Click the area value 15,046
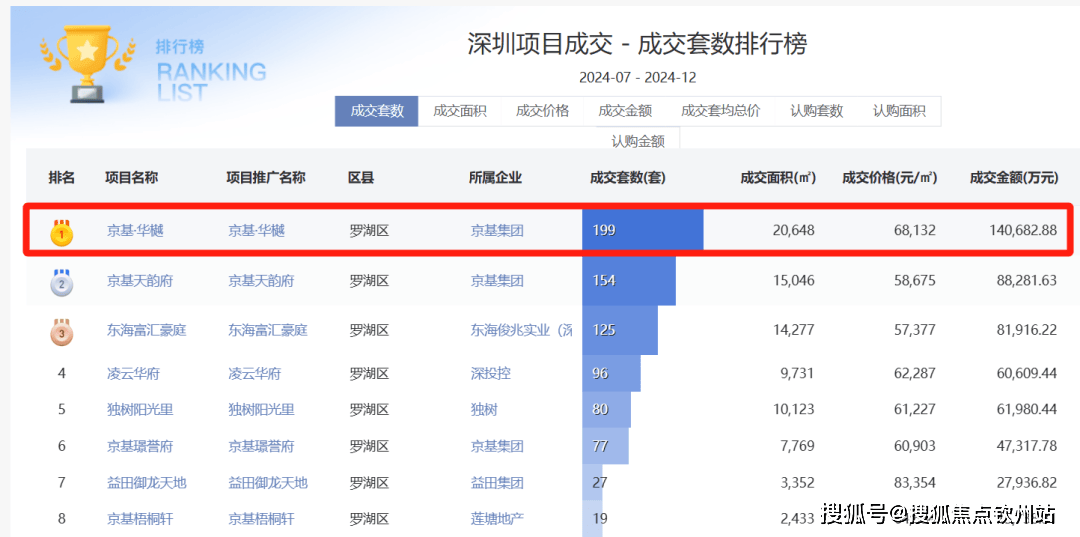The height and width of the screenshot is (537, 1080). [791, 281]
